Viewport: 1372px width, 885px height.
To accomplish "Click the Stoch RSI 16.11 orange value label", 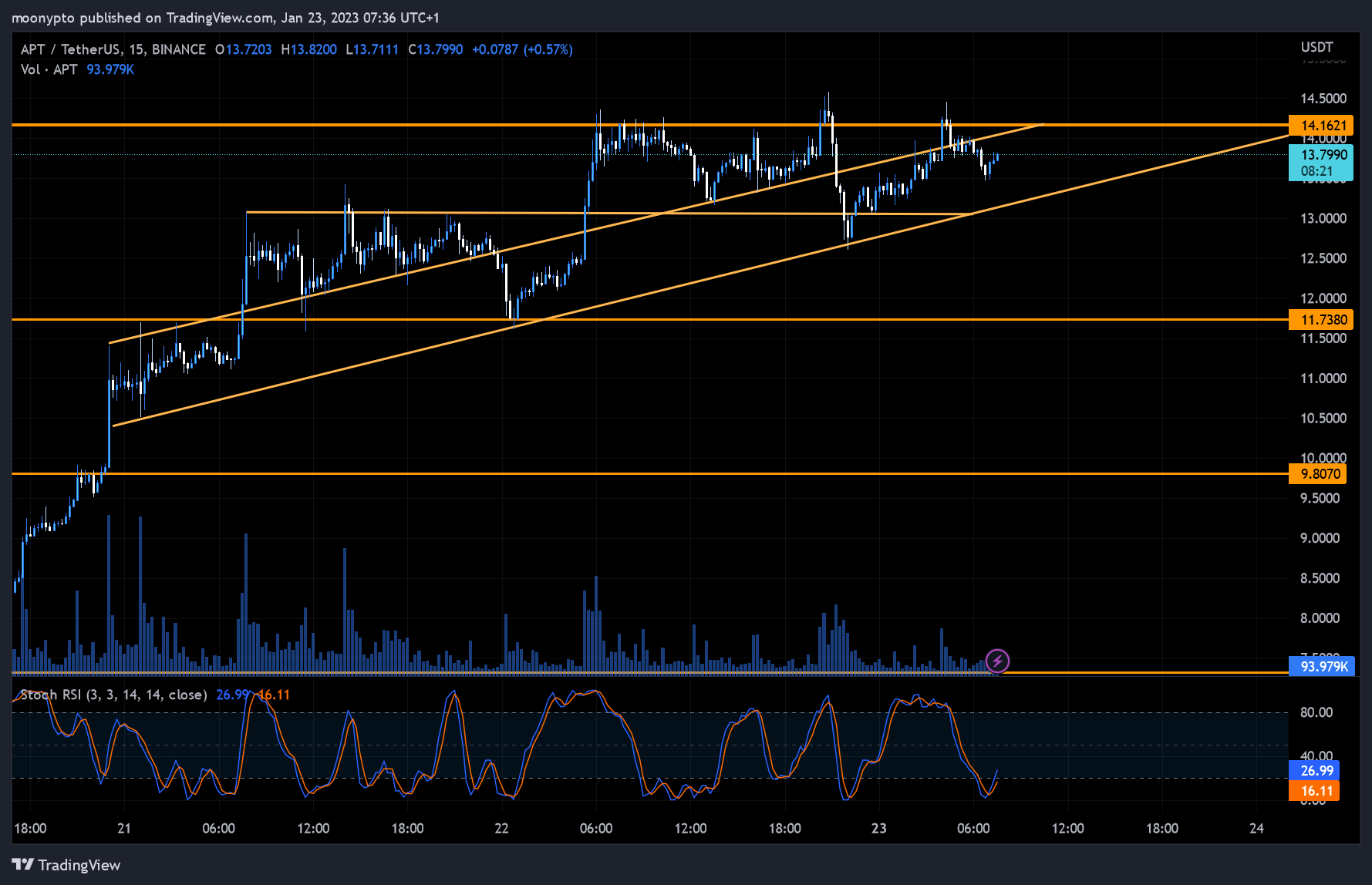I will (x=1314, y=790).
